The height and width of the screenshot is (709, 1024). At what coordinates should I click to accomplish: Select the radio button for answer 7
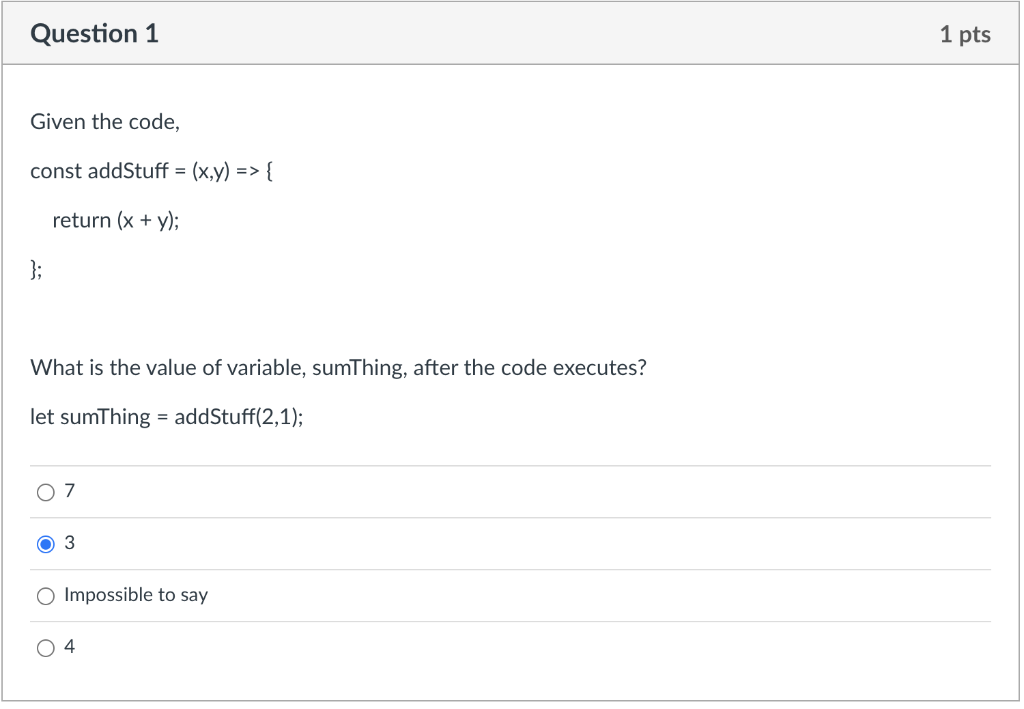46,492
